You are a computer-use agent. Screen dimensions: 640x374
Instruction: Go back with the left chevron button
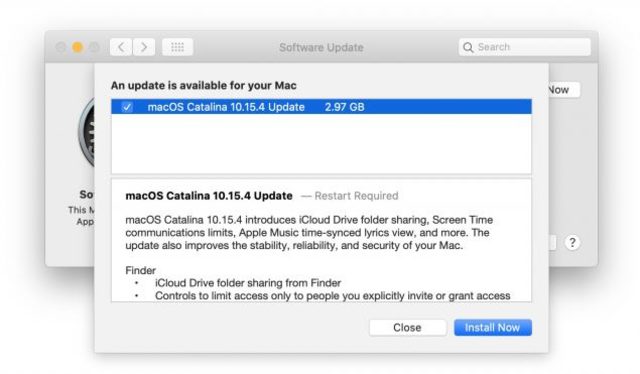click(x=121, y=47)
